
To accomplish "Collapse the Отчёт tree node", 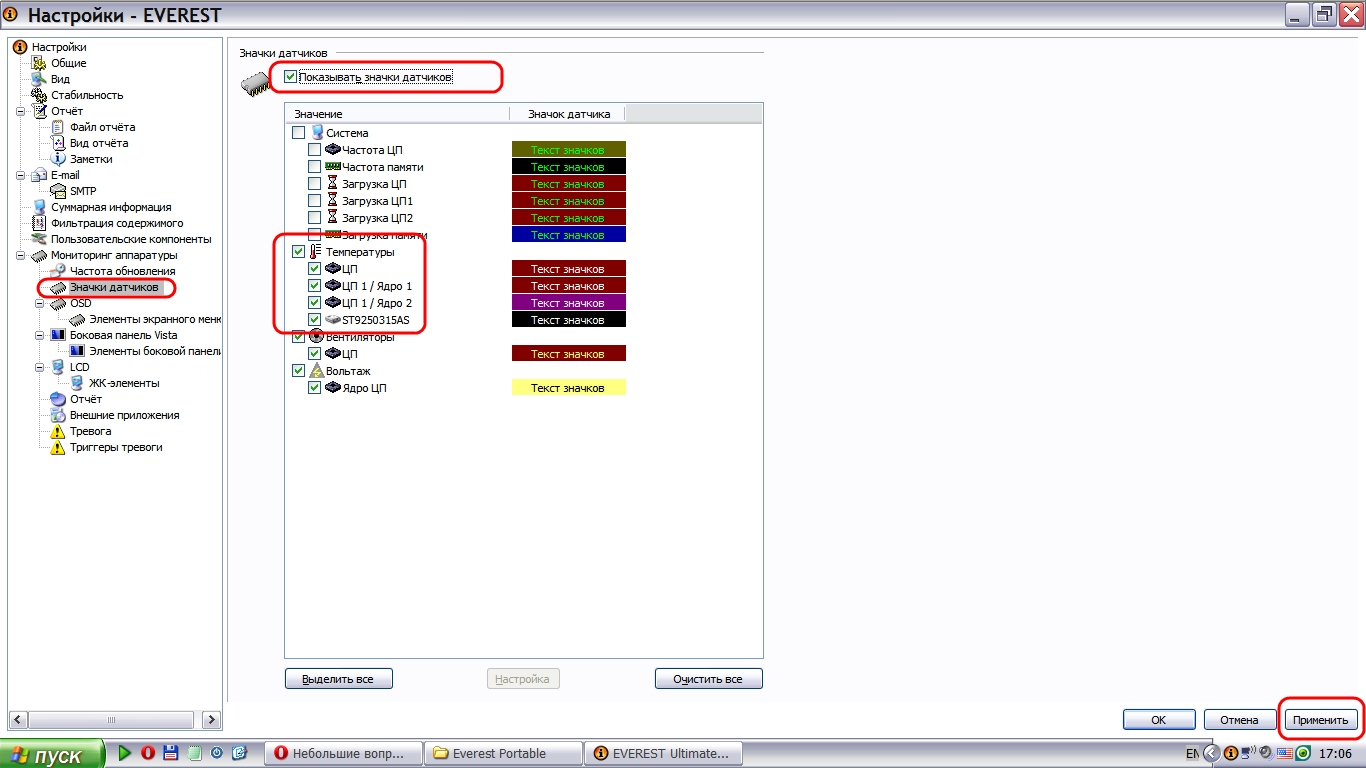I will 20,111.
